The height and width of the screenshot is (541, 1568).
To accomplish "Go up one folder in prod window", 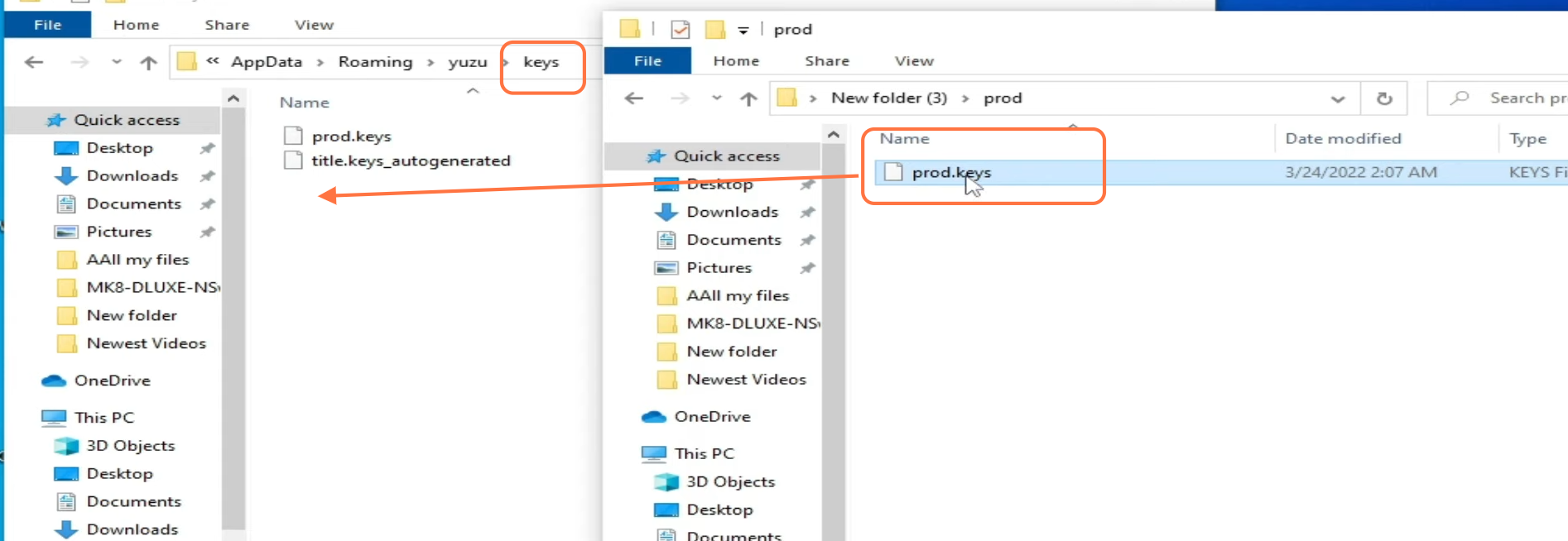I will 749,98.
